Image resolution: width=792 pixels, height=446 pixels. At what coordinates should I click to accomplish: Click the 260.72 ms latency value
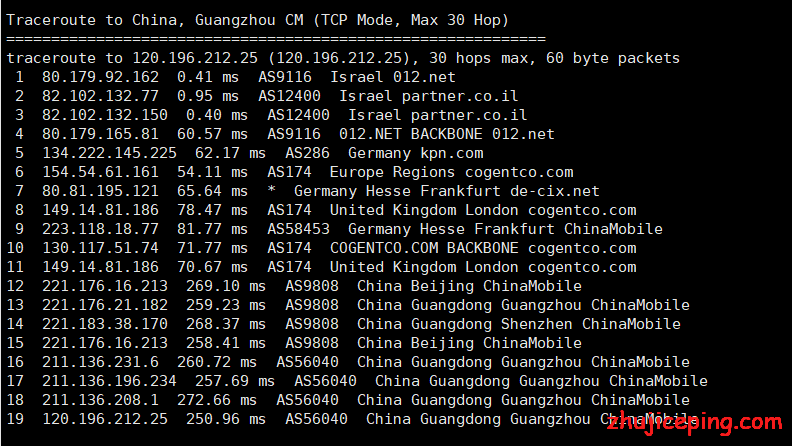pyautogui.click(x=217, y=362)
